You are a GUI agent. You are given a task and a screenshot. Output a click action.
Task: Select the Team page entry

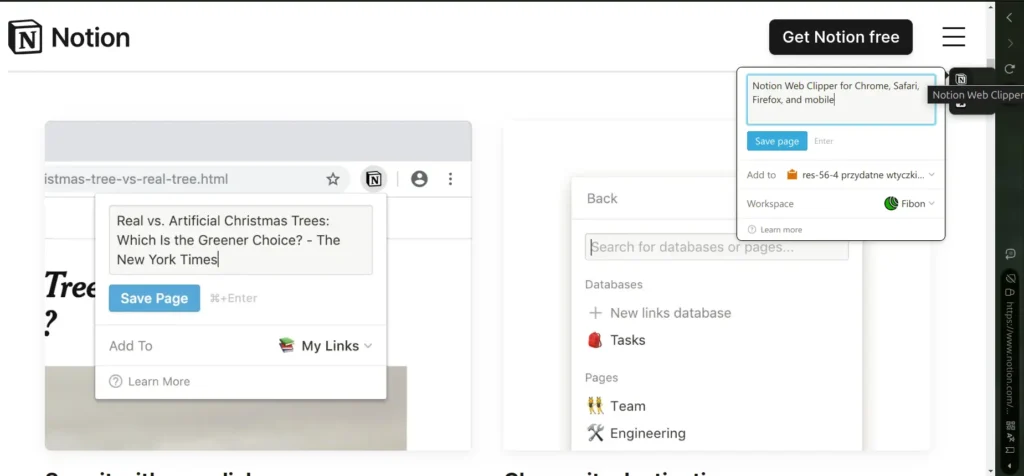pyautogui.click(x=616, y=406)
